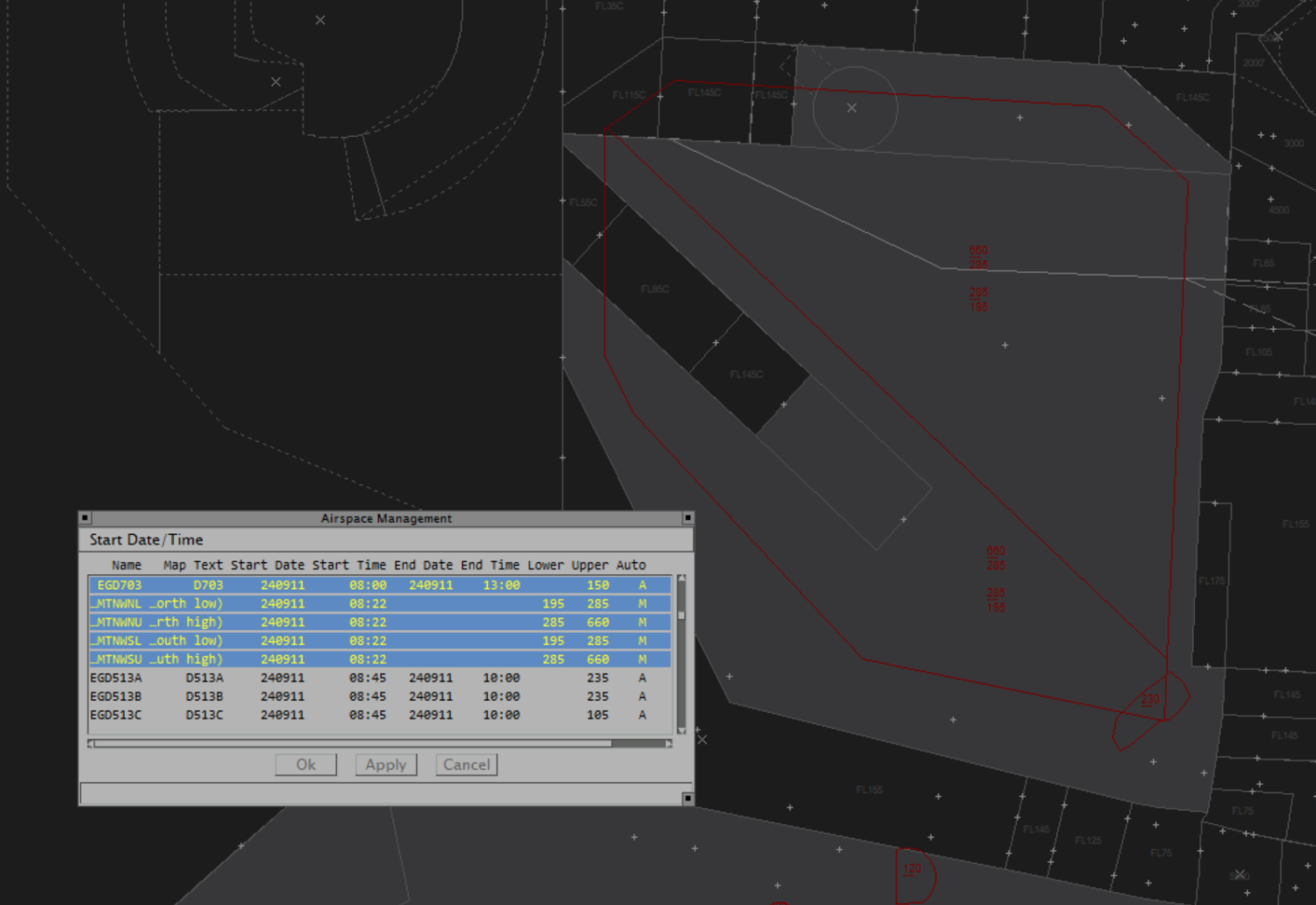
Task: Open the Start Date/Time sort option
Action: [x=147, y=540]
